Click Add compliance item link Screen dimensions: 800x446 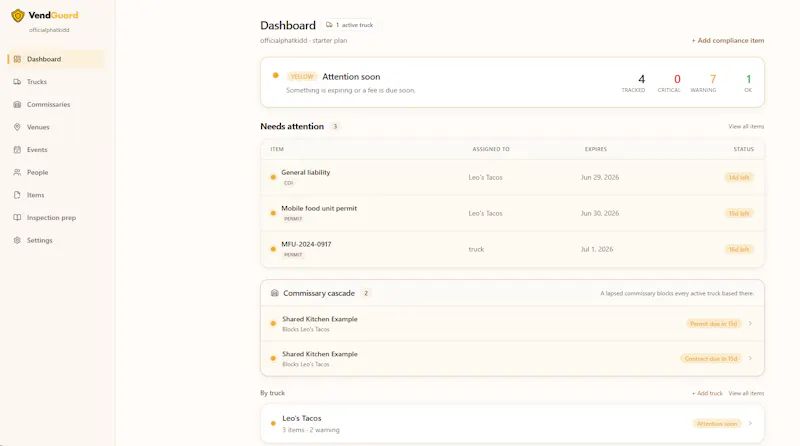(728, 40)
